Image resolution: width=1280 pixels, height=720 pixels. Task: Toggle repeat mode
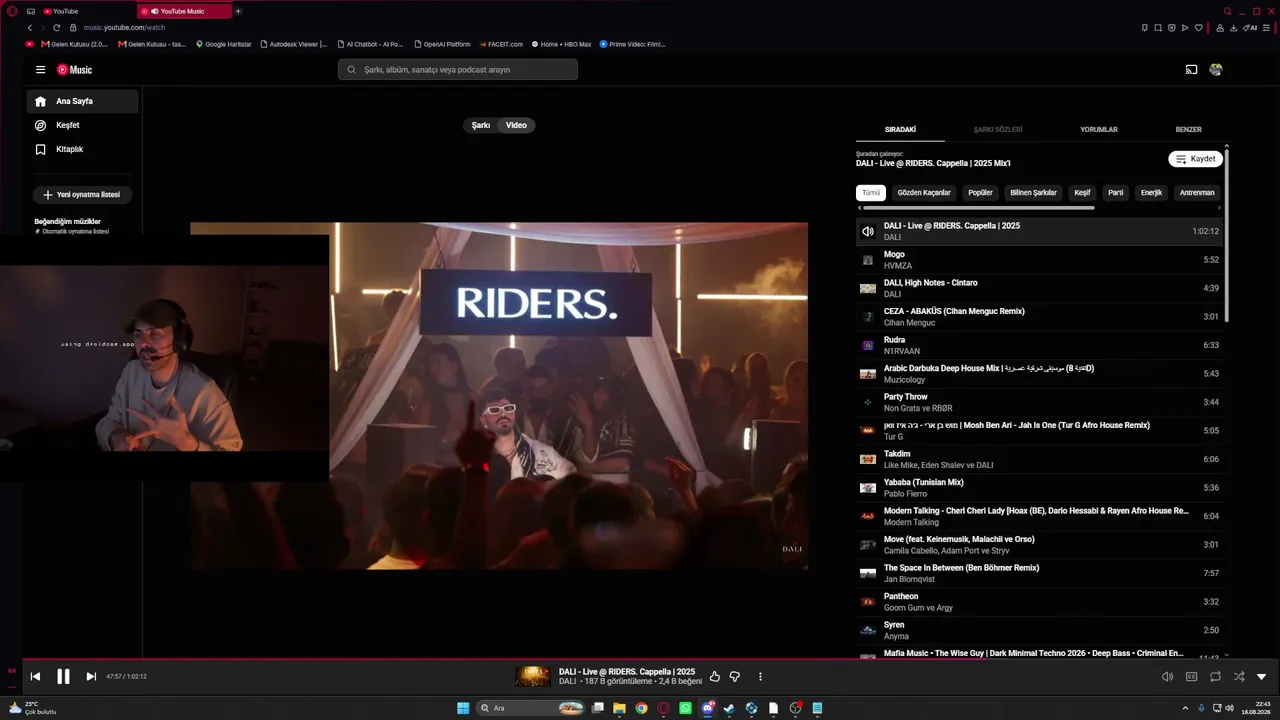click(x=1215, y=677)
